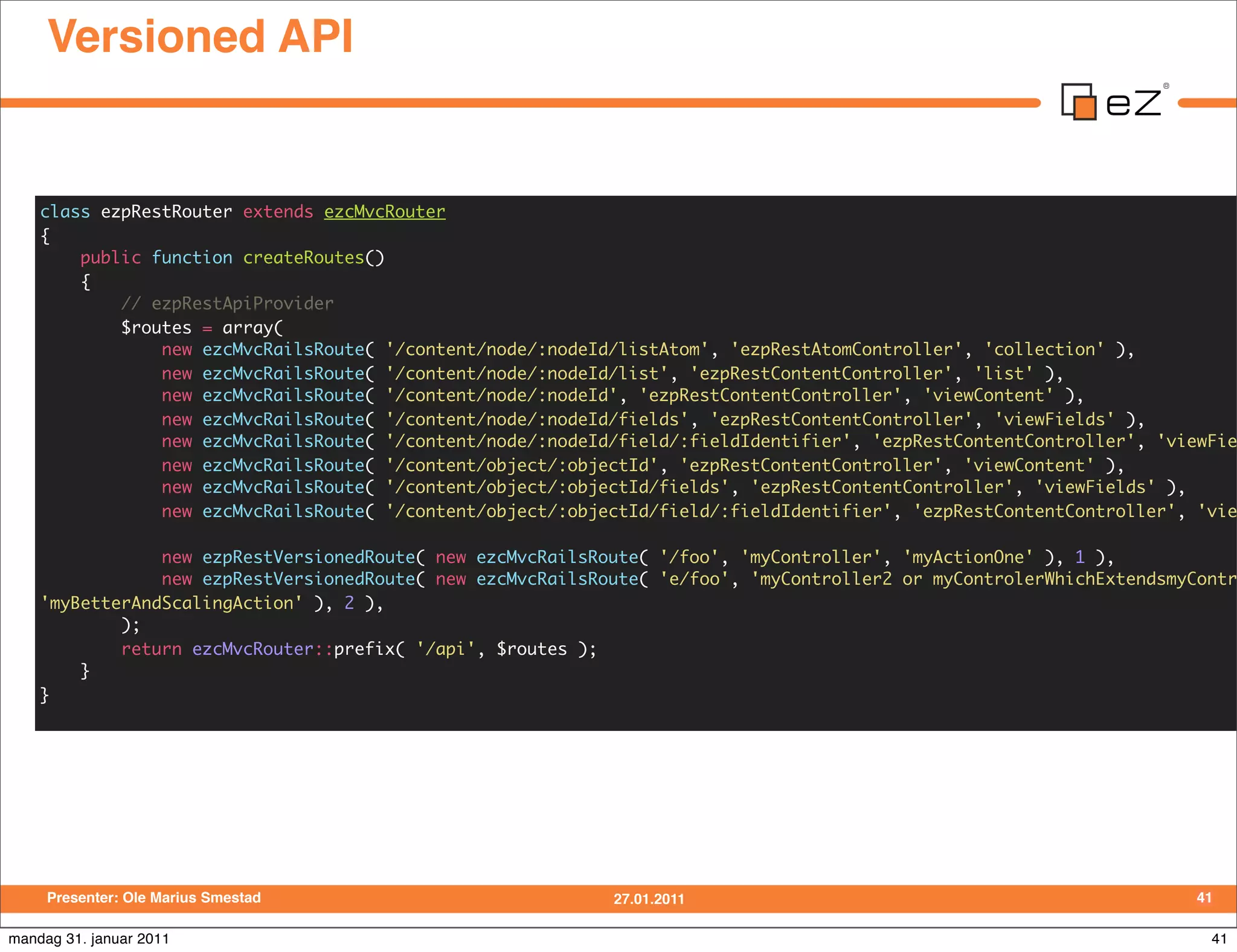Screen dimensions: 1237x952
Task: Select the 'ezpRestRouter' class name
Action: pos(166,211)
